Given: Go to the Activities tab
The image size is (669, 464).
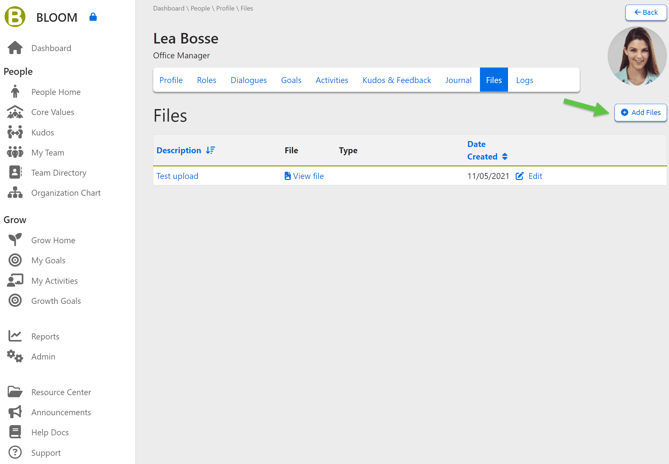Looking at the screenshot, I should pos(332,80).
